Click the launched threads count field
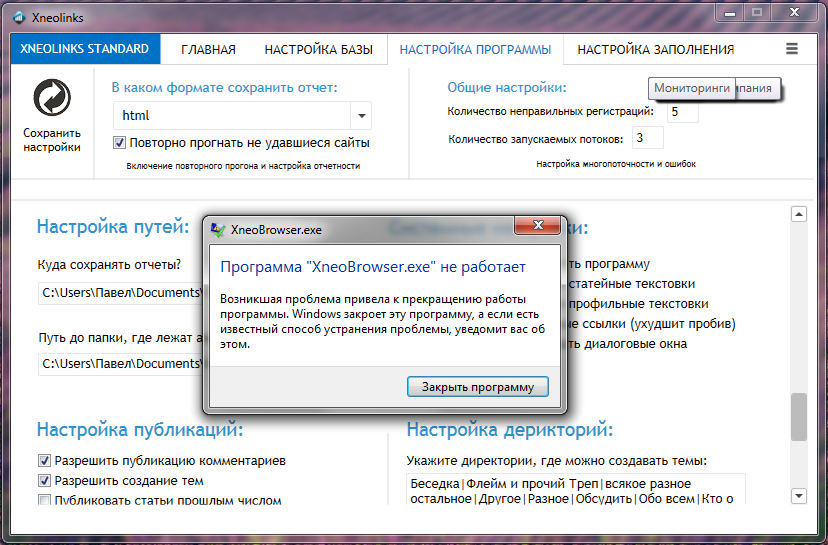The width and height of the screenshot is (828, 545). tap(647, 138)
